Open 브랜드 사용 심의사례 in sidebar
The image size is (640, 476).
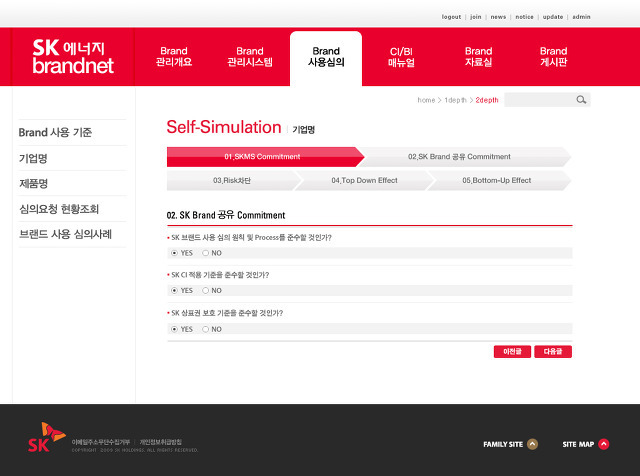coord(65,234)
